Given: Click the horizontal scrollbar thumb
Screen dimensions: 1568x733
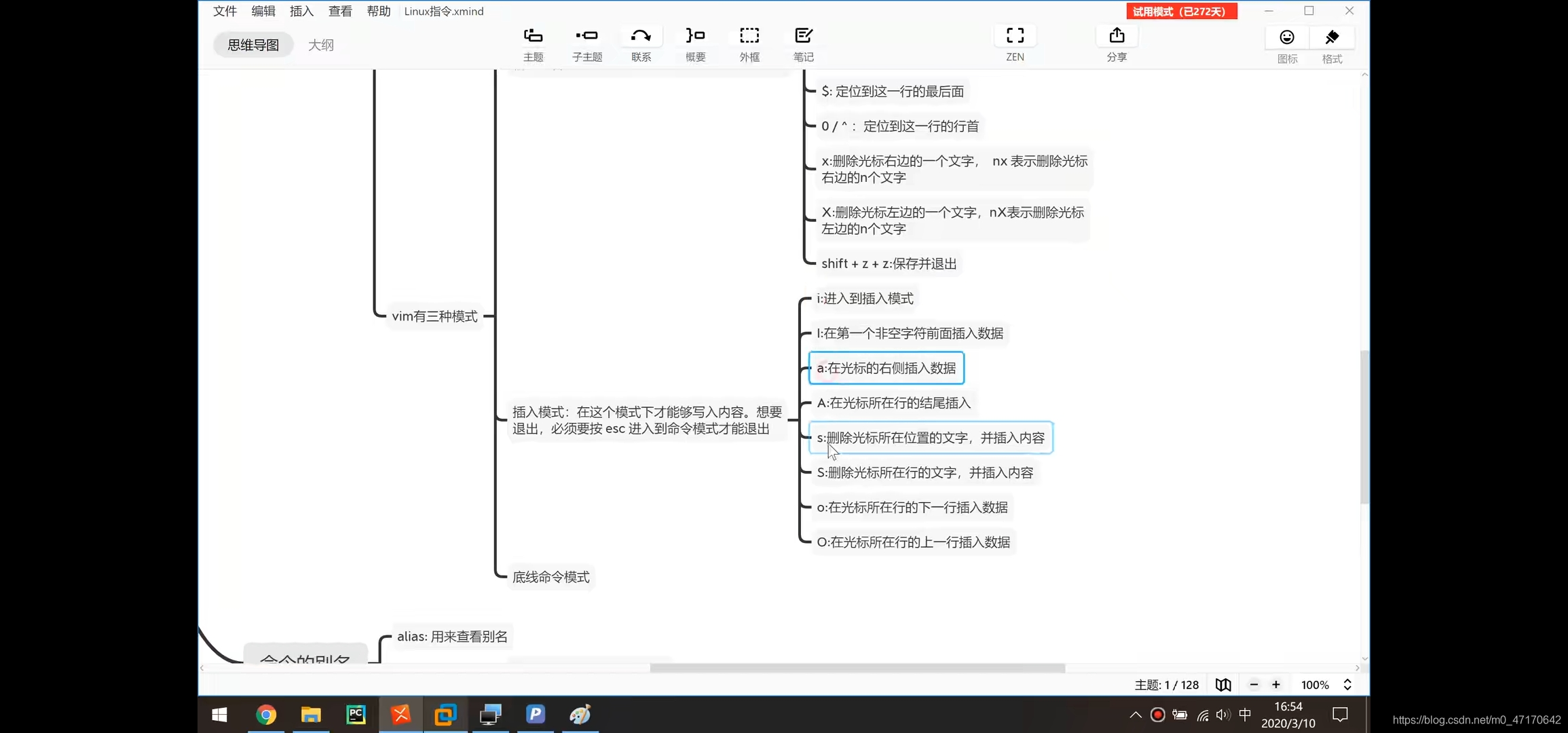Looking at the screenshot, I should click(857, 668).
